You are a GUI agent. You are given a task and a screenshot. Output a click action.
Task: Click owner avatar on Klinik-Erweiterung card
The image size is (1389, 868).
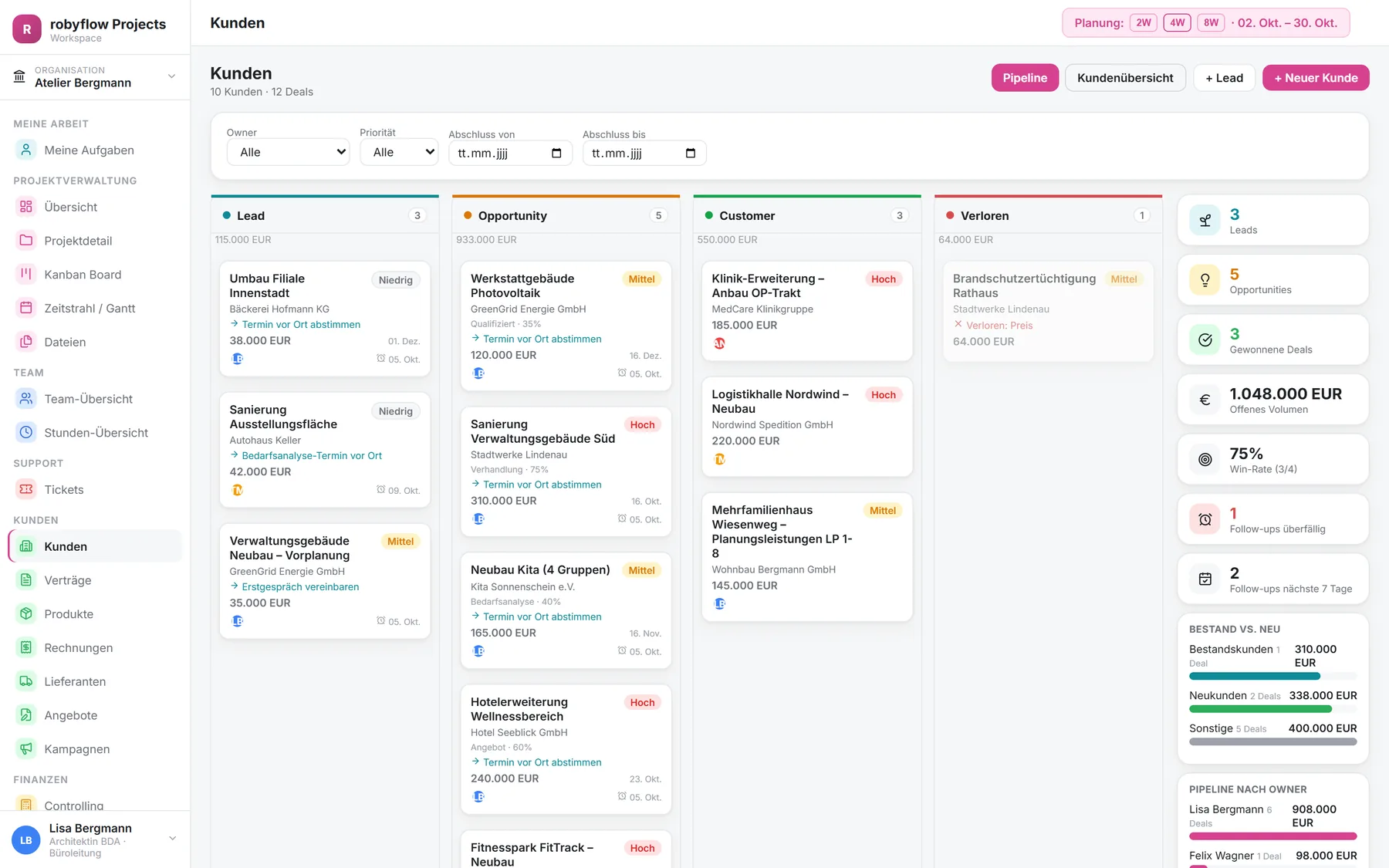tap(719, 343)
